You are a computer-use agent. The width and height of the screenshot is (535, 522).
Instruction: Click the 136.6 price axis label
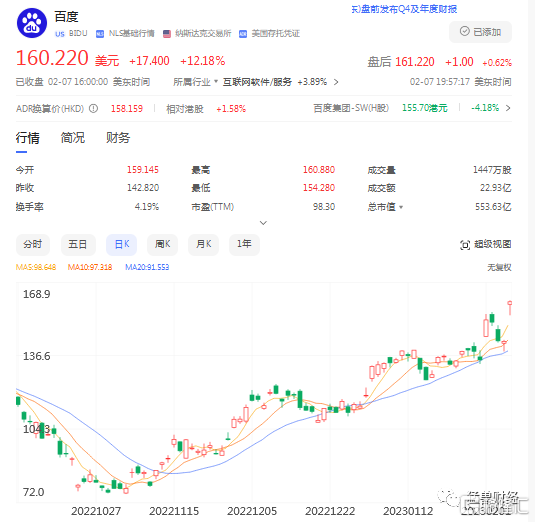[37, 356]
